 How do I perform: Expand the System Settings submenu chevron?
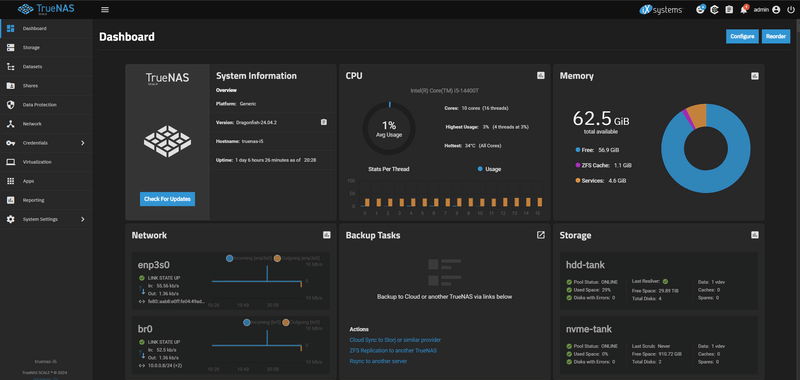coord(83,219)
